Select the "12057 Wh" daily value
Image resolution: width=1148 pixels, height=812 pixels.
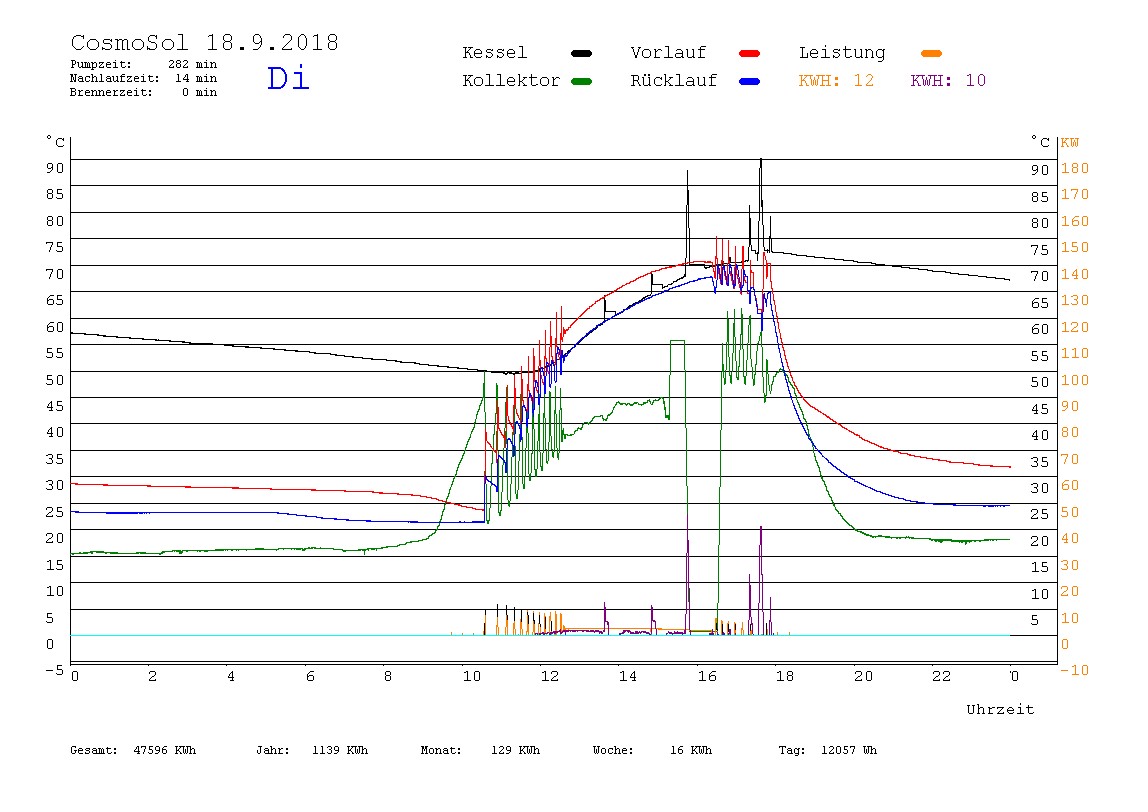(x=849, y=750)
